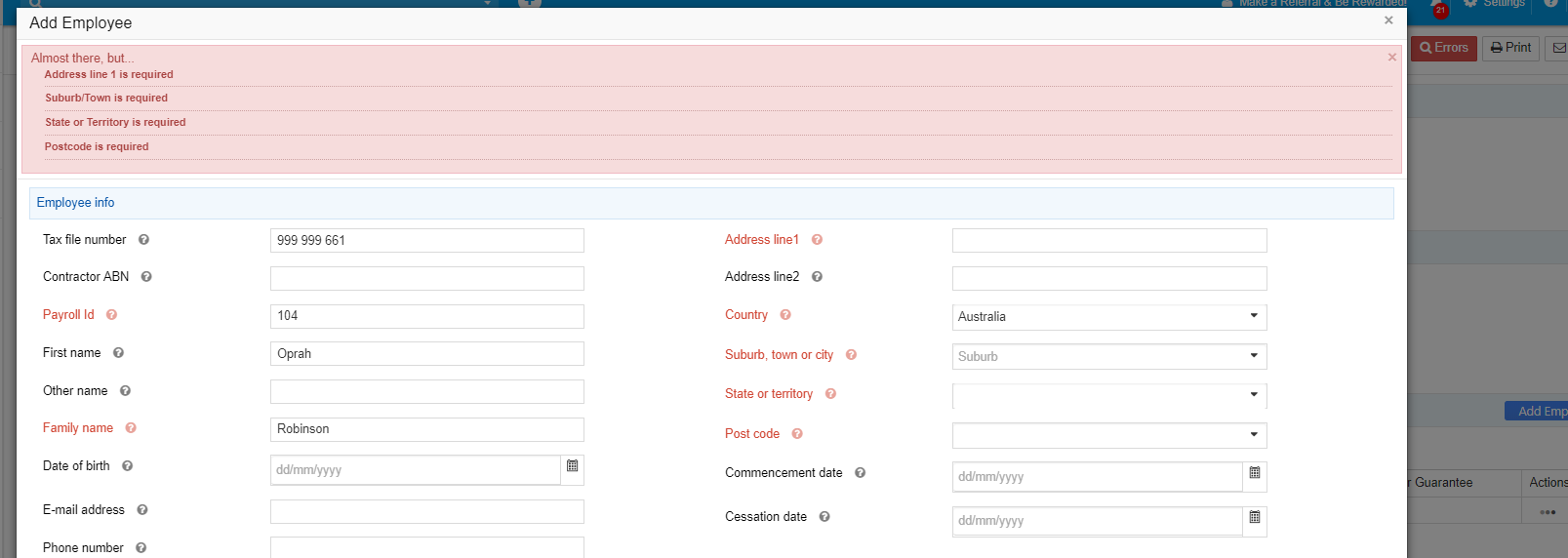Click the Errors button
Screen dimensions: 1568x558
(1443, 48)
